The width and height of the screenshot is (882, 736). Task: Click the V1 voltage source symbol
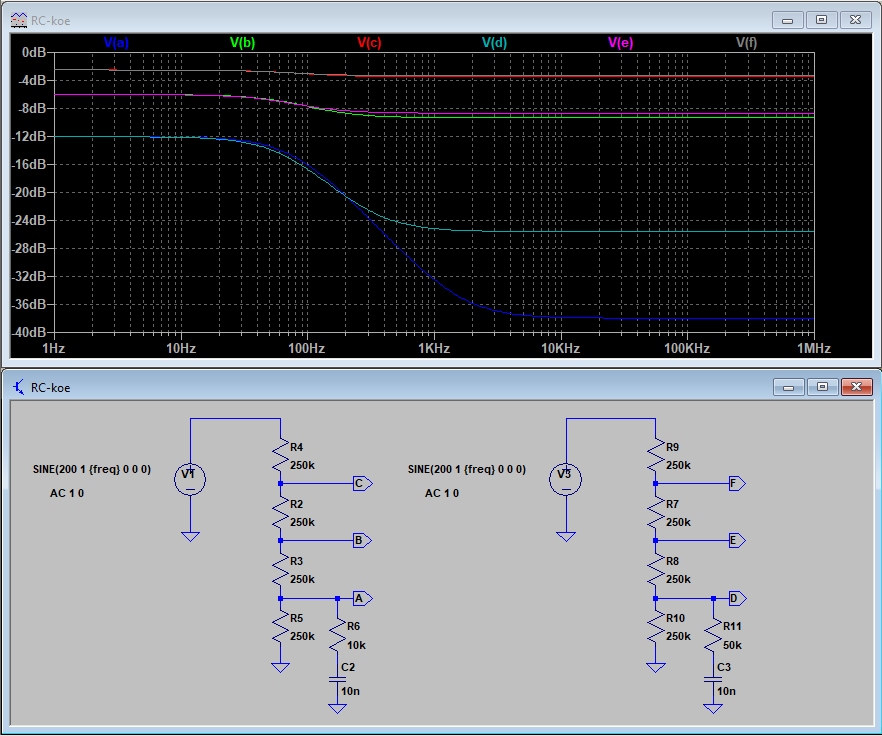click(190, 480)
